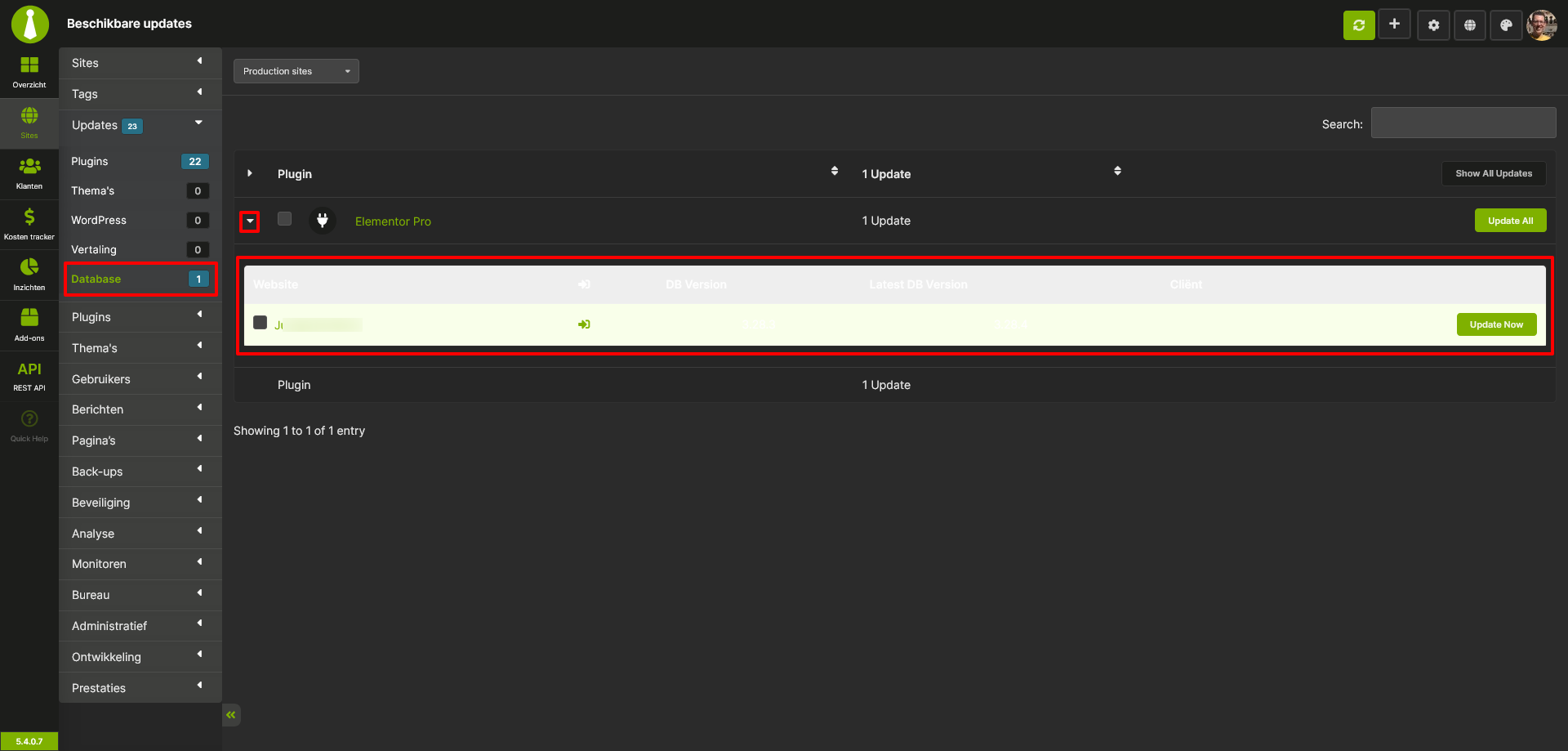Select the Database updates submenu item
Image resolution: width=1568 pixels, height=751 pixels.
click(x=140, y=279)
